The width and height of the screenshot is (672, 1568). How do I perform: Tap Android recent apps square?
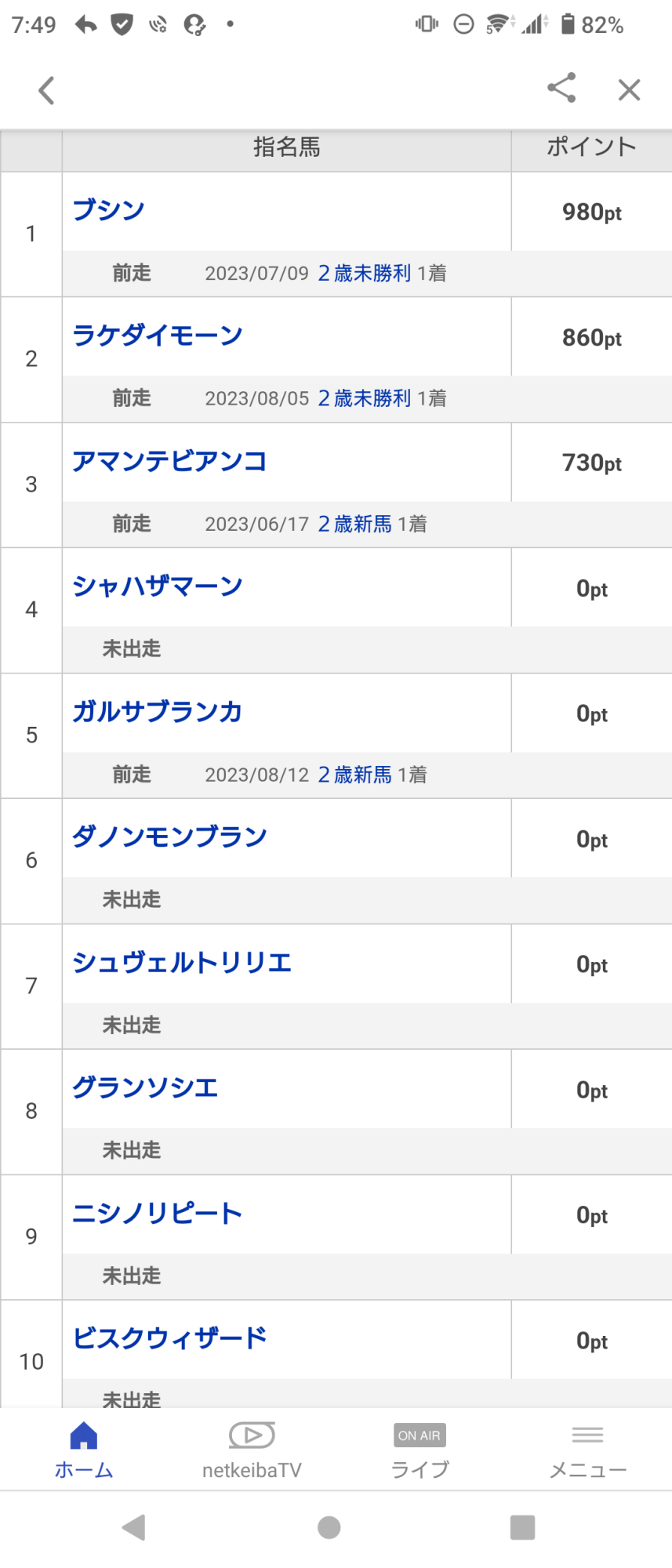pyautogui.click(x=522, y=1527)
